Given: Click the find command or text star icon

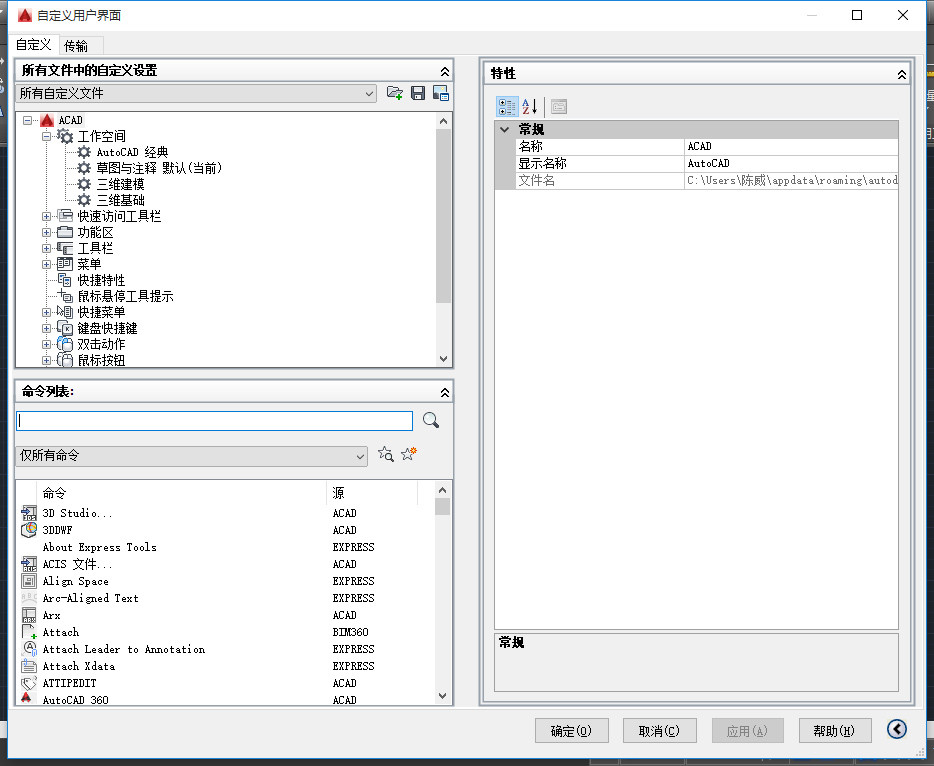Looking at the screenshot, I should (x=385, y=454).
